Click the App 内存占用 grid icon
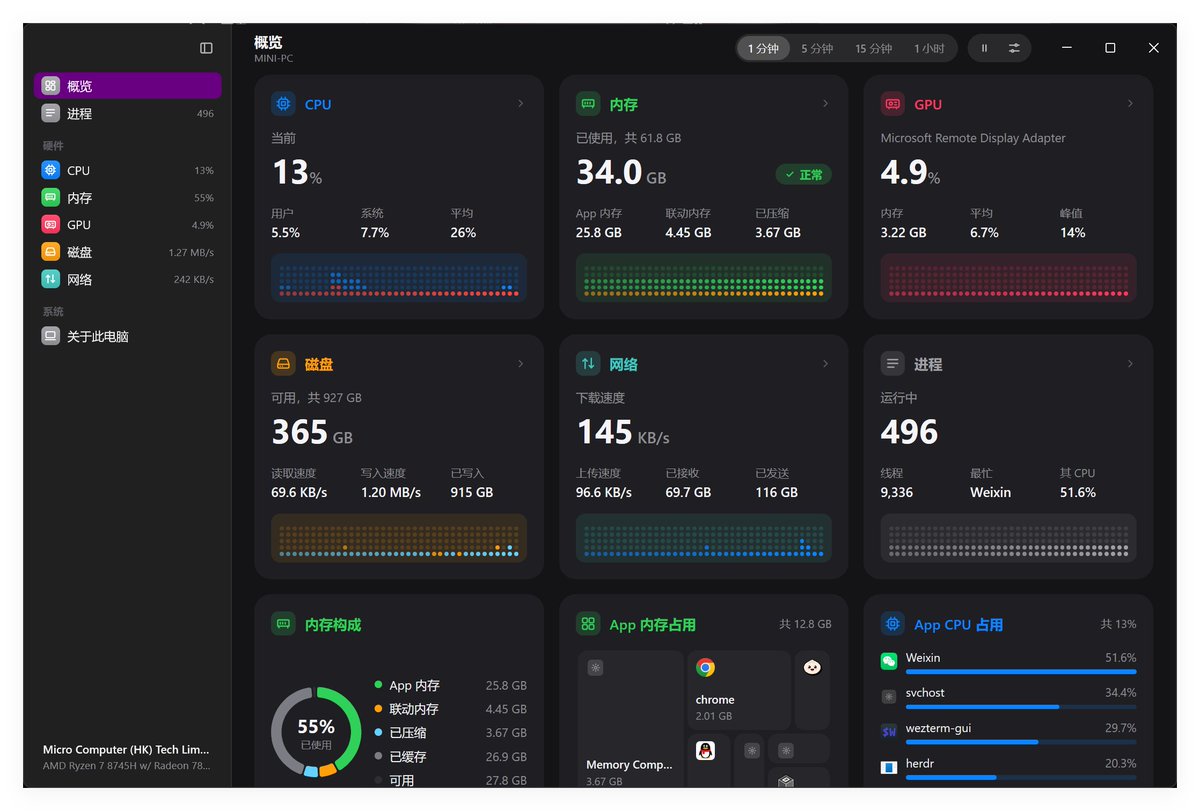 coord(588,624)
